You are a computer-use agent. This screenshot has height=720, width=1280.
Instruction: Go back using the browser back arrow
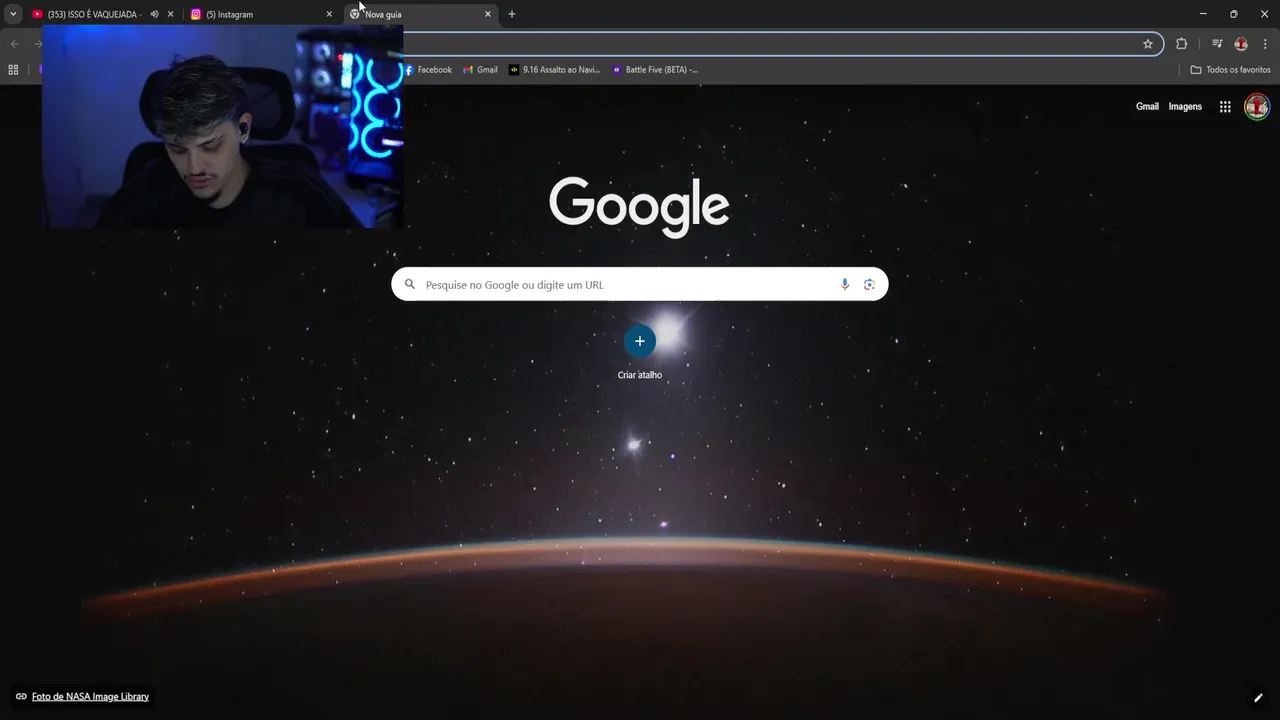pyautogui.click(x=14, y=44)
